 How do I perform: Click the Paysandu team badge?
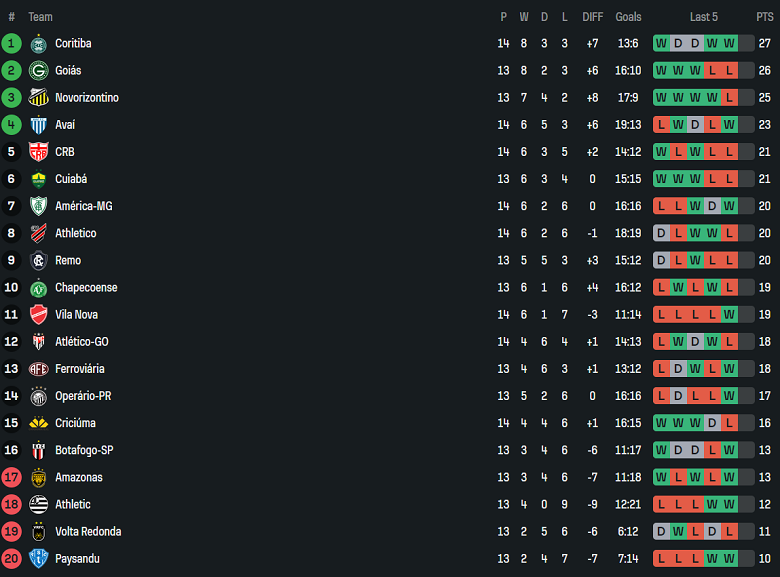39,558
